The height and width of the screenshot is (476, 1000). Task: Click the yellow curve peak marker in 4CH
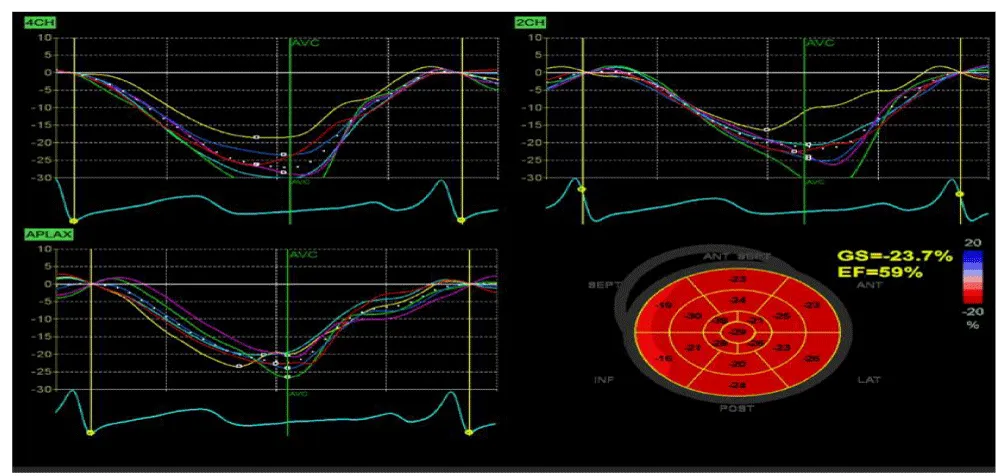coord(256,137)
